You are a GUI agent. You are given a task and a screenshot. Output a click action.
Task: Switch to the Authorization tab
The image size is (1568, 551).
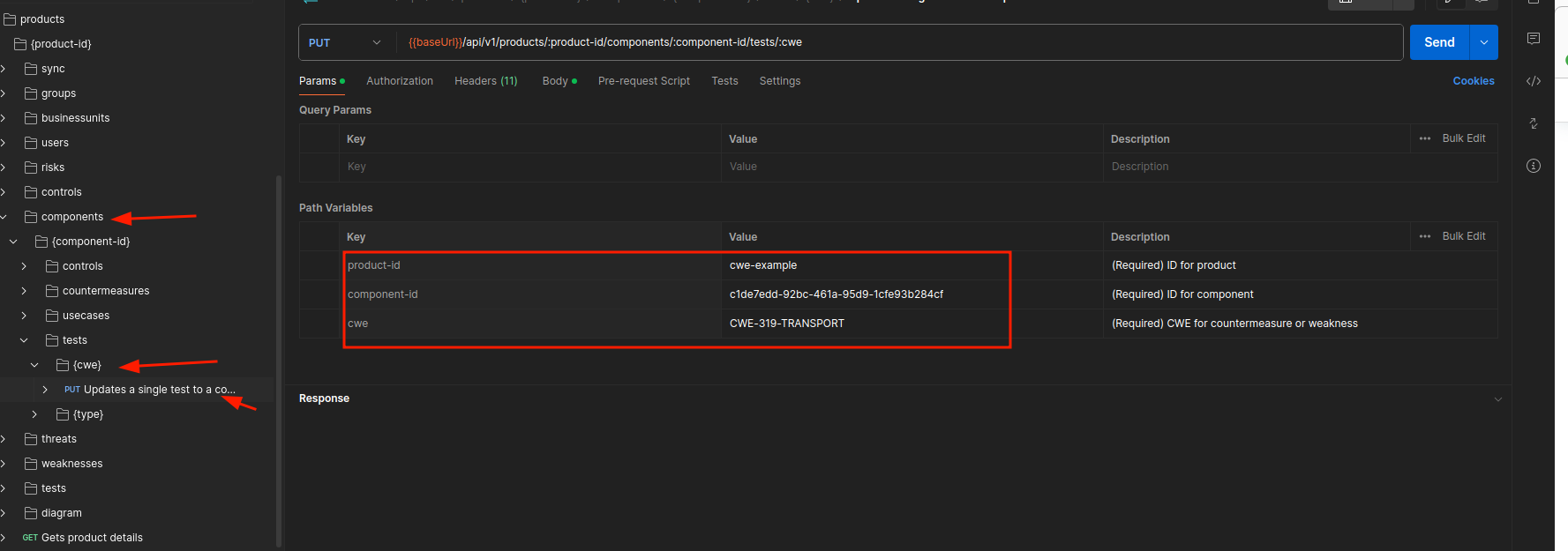point(400,81)
